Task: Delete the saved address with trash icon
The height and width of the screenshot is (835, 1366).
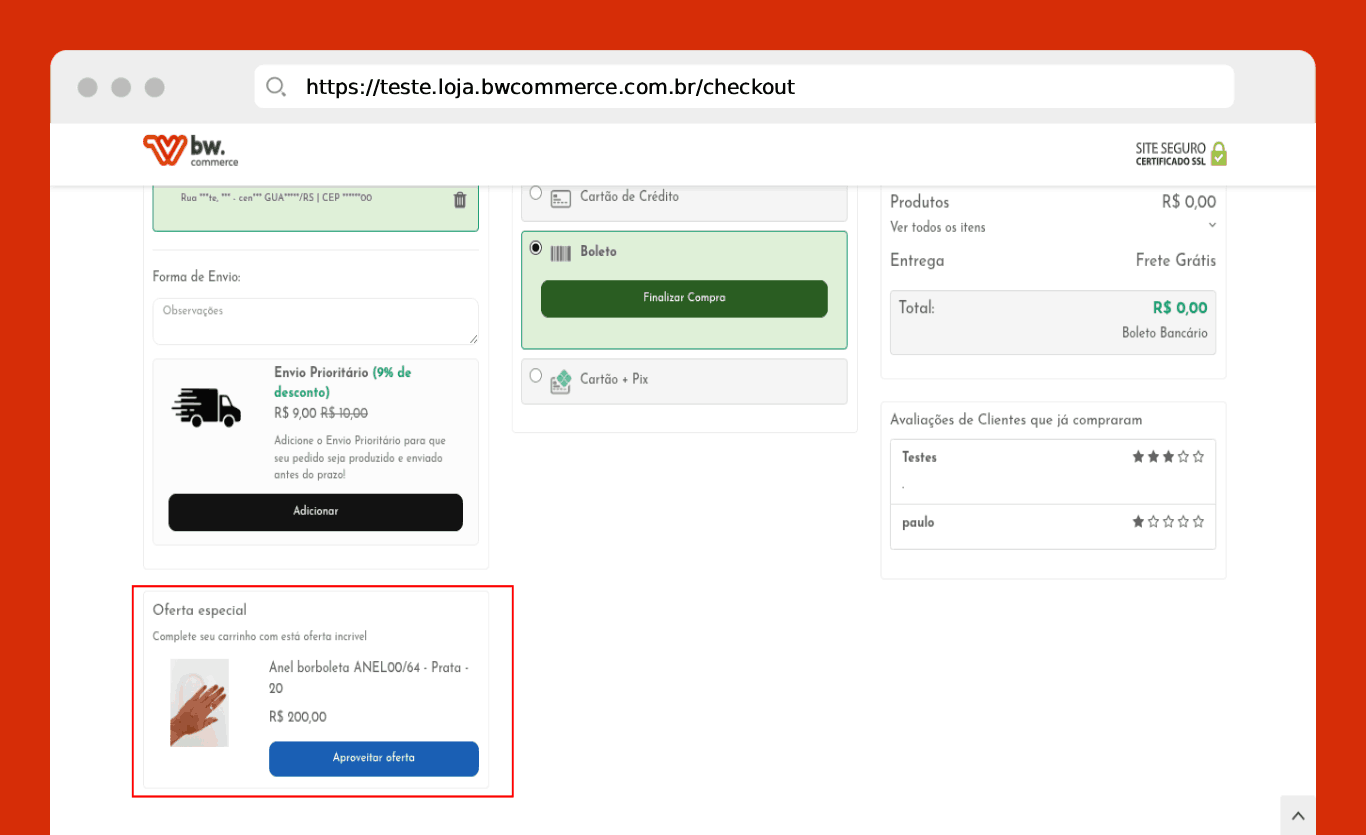Action: pos(460,199)
